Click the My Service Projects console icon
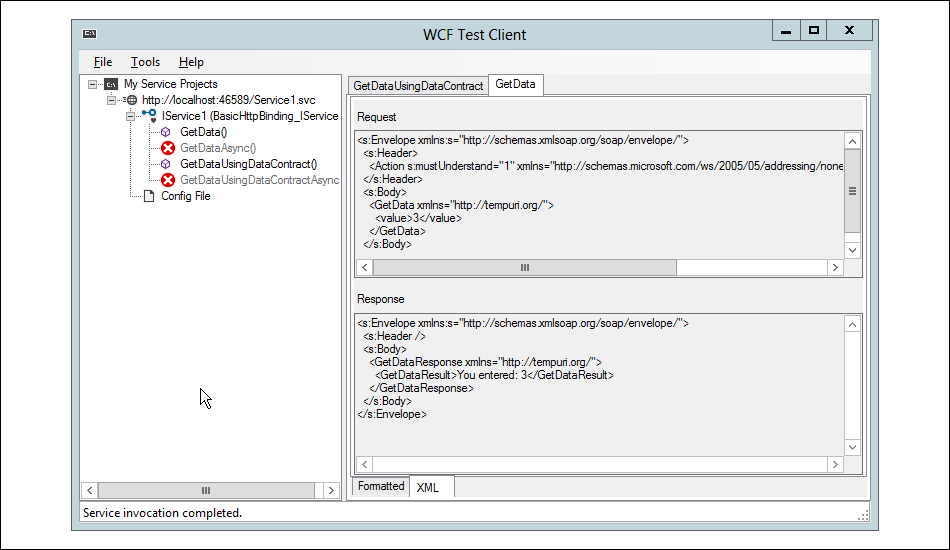 111,84
